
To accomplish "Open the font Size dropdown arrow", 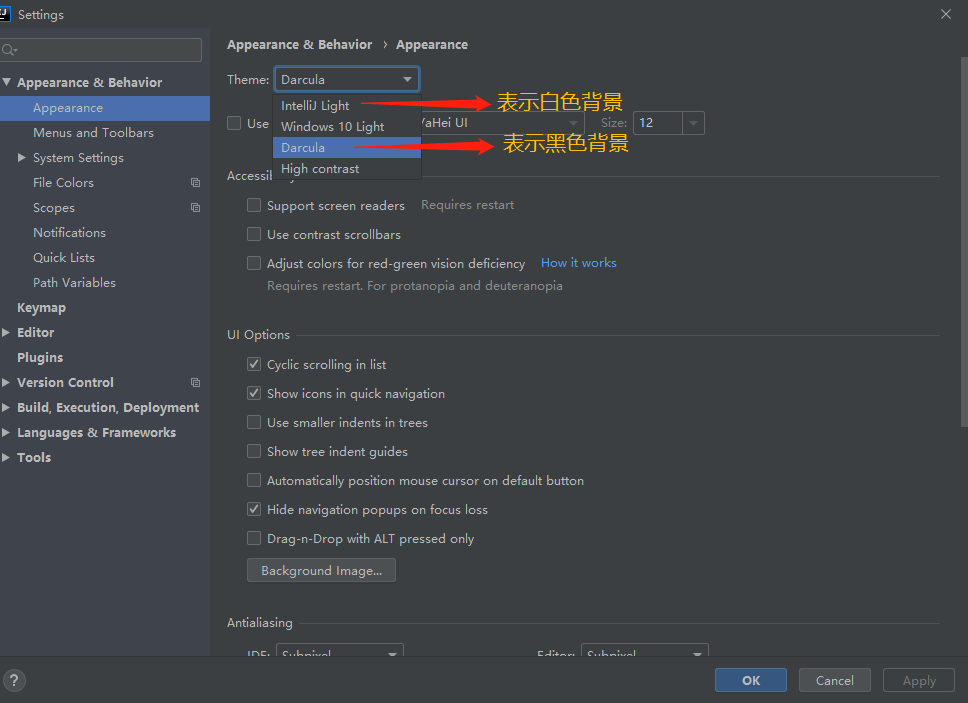I will pos(693,123).
